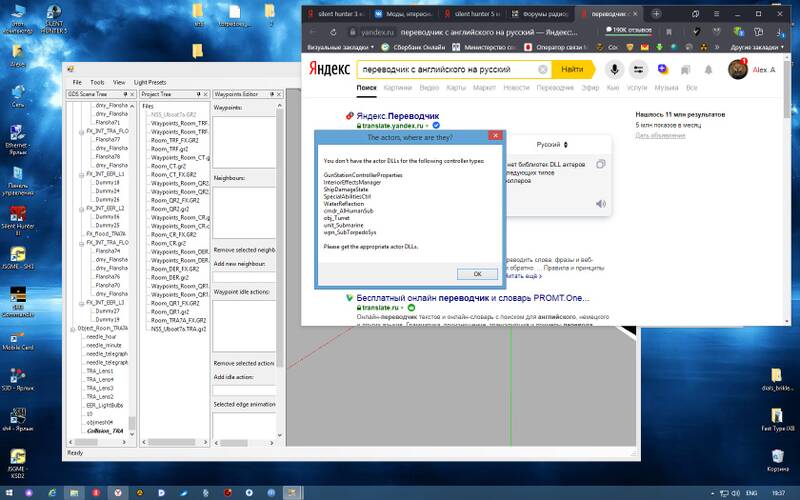Open the Визуальные закладки dropdown
This screenshot has height=500, width=800.
[340, 47]
